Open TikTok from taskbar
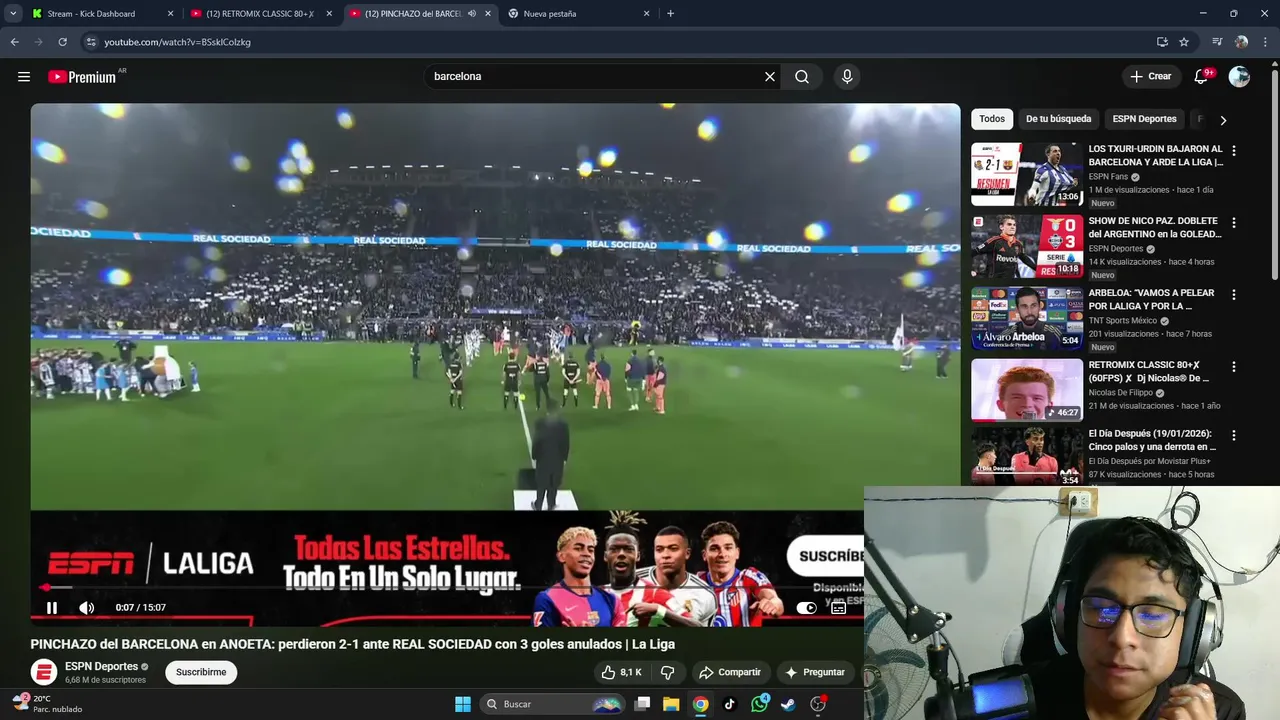1280x720 pixels. 730,704
